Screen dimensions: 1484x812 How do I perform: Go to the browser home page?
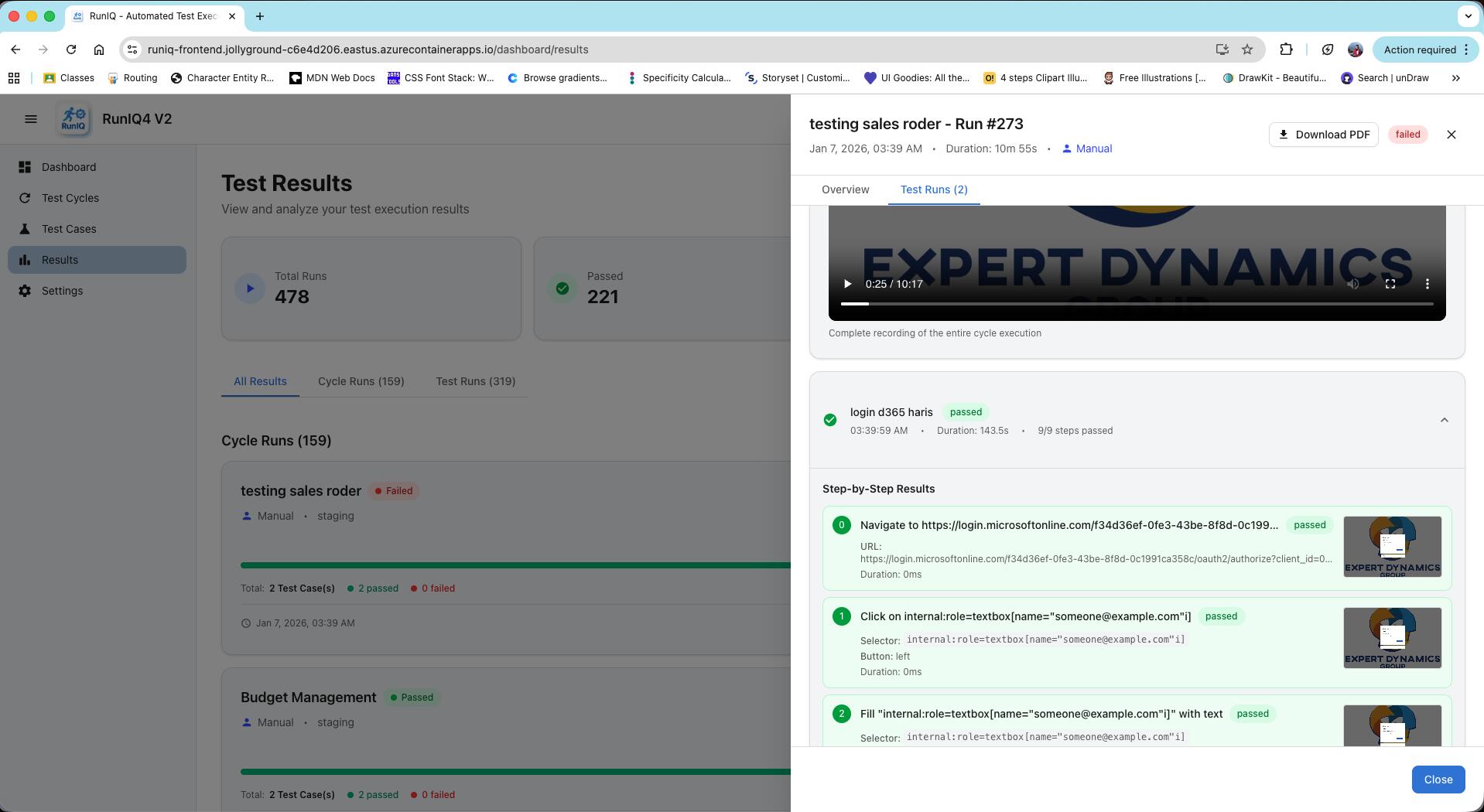99,49
